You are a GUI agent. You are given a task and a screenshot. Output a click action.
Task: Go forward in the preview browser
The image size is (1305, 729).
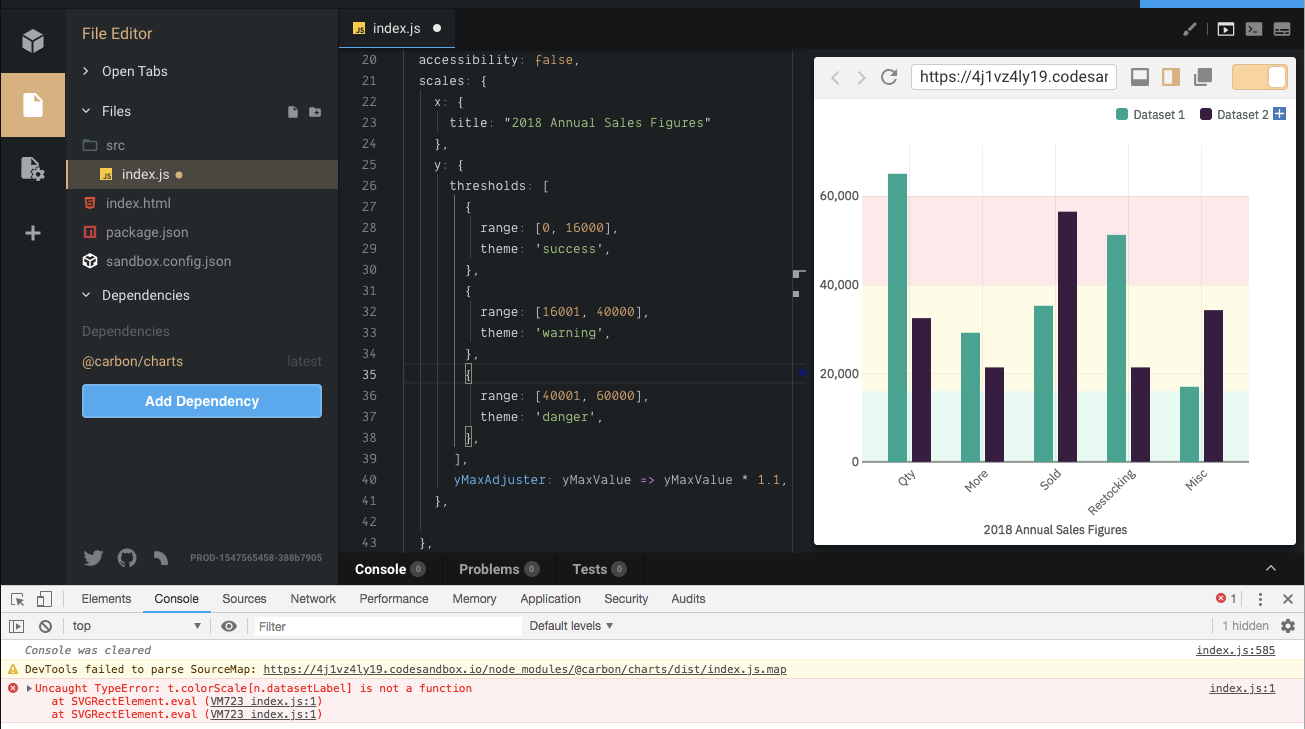tap(862, 77)
